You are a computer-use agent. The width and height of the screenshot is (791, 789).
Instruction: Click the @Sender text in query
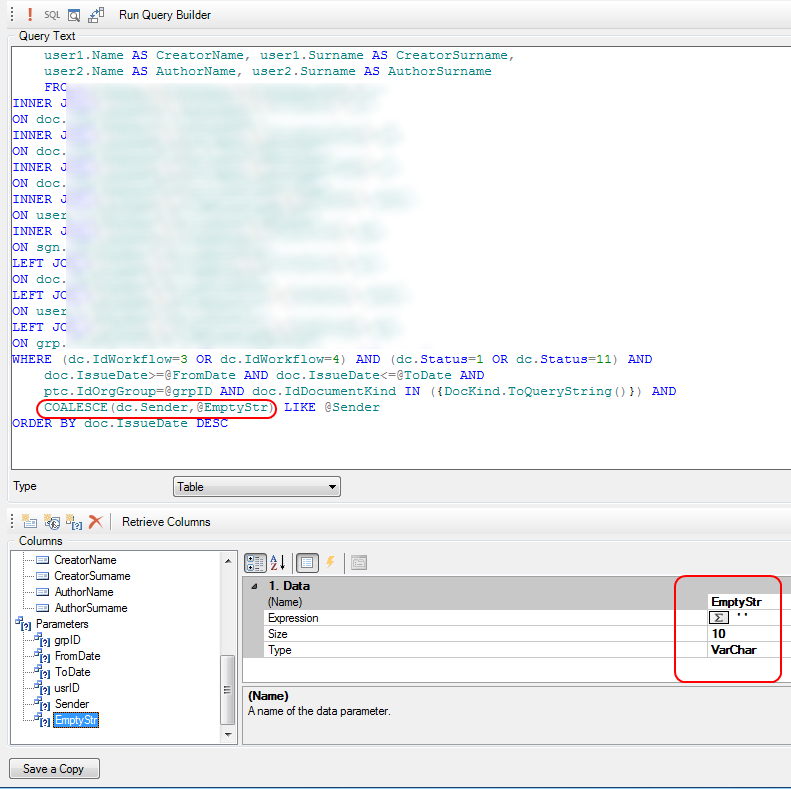(x=352, y=408)
